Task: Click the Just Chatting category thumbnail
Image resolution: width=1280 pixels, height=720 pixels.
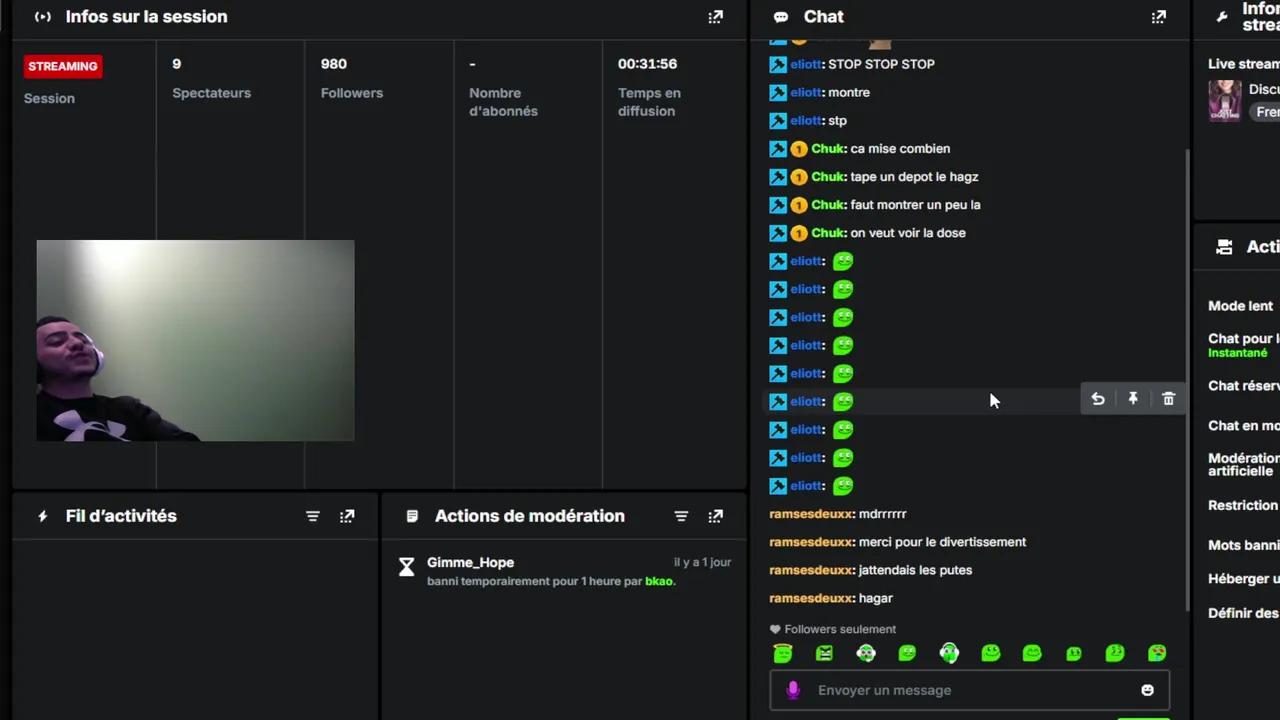Action: 1225,101
